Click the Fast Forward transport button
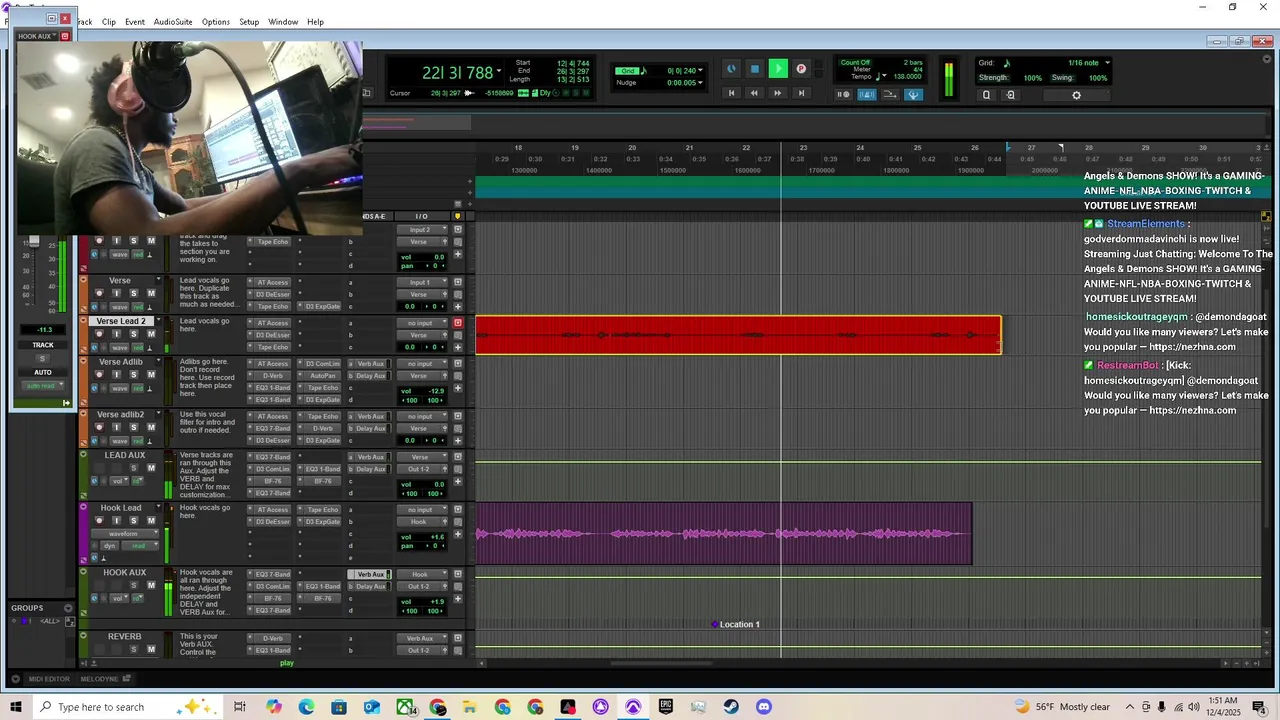Screen dimensions: 1280x720 777,93
